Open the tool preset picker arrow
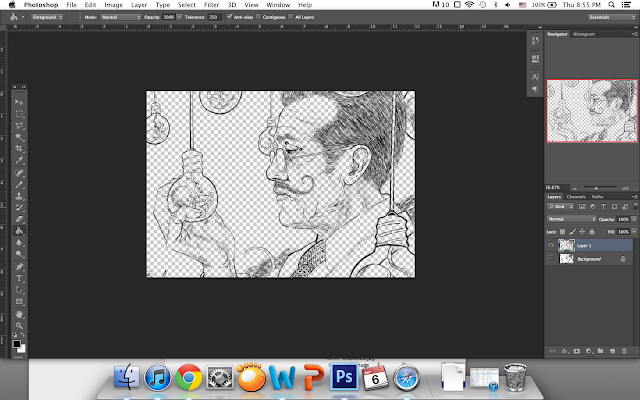The width and height of the screenshot is (640, 400). click(x=22, y=17)
